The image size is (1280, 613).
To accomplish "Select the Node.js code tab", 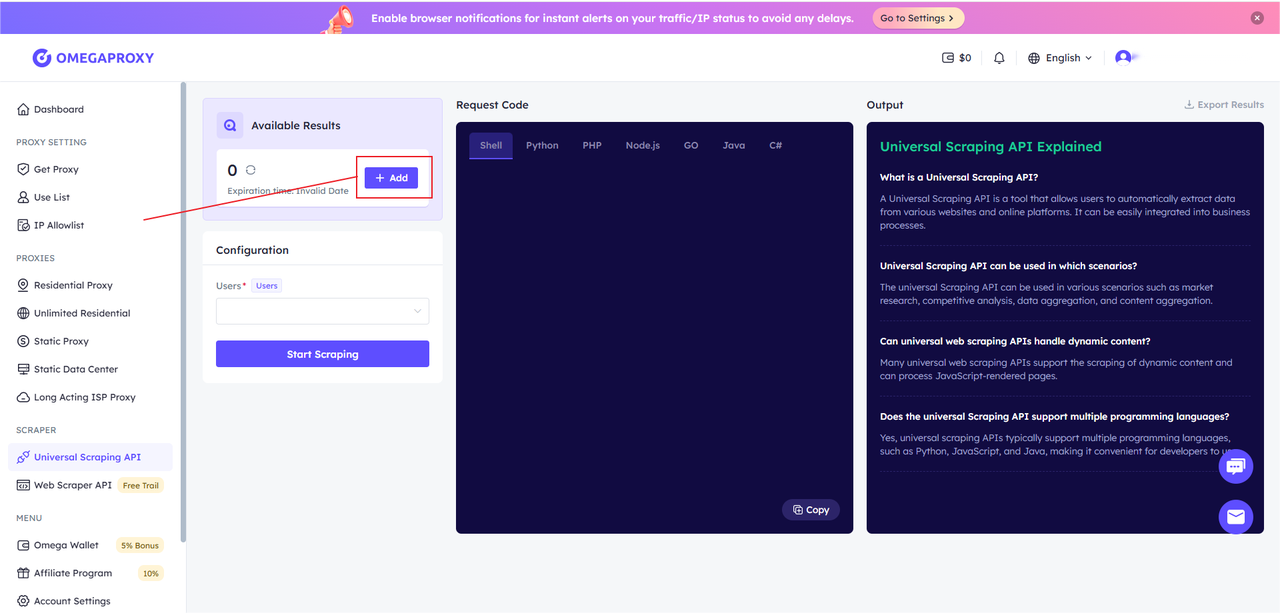I will [x=642, y=145].
